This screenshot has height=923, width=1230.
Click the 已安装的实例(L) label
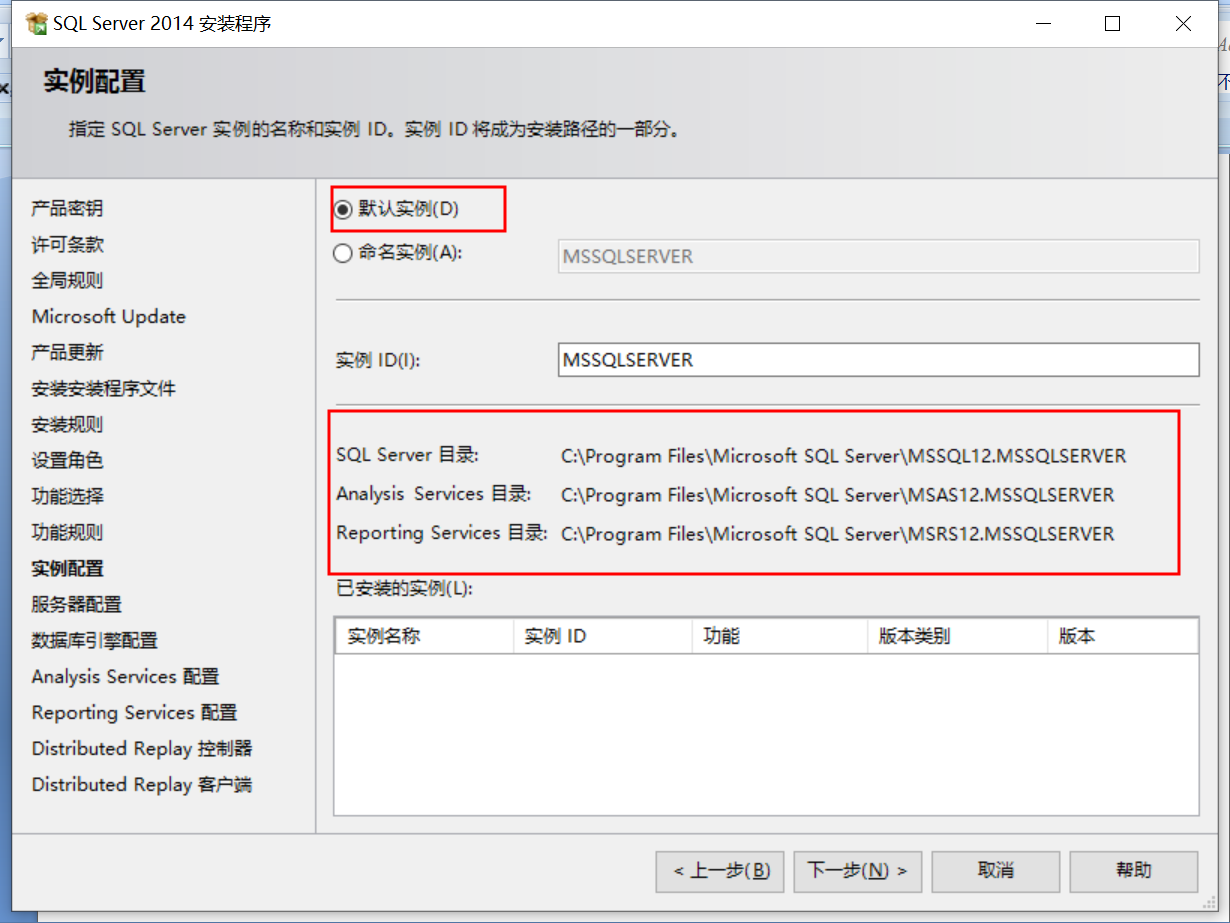[x=404, y=589]
